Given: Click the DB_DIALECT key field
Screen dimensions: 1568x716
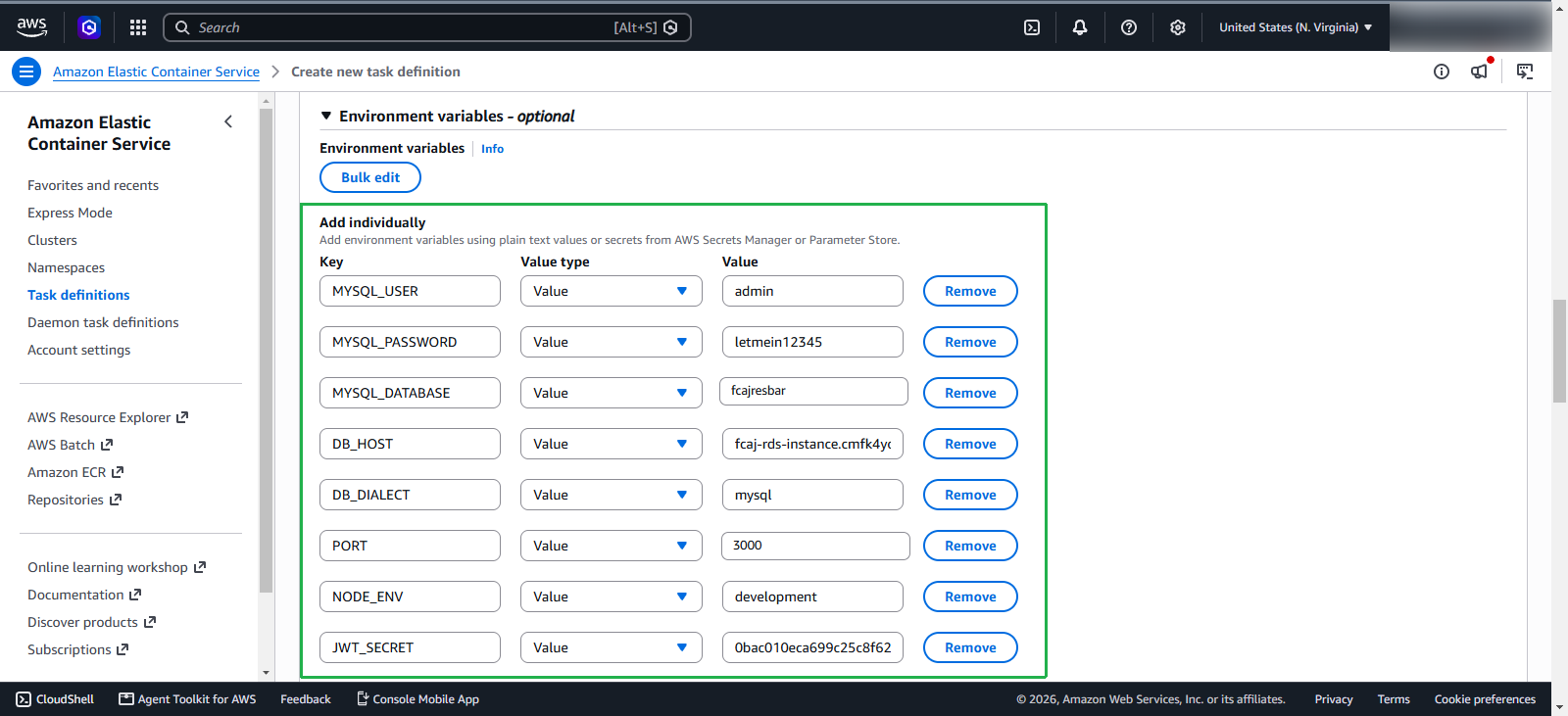Looking at the screenshot, I should 410,495.
